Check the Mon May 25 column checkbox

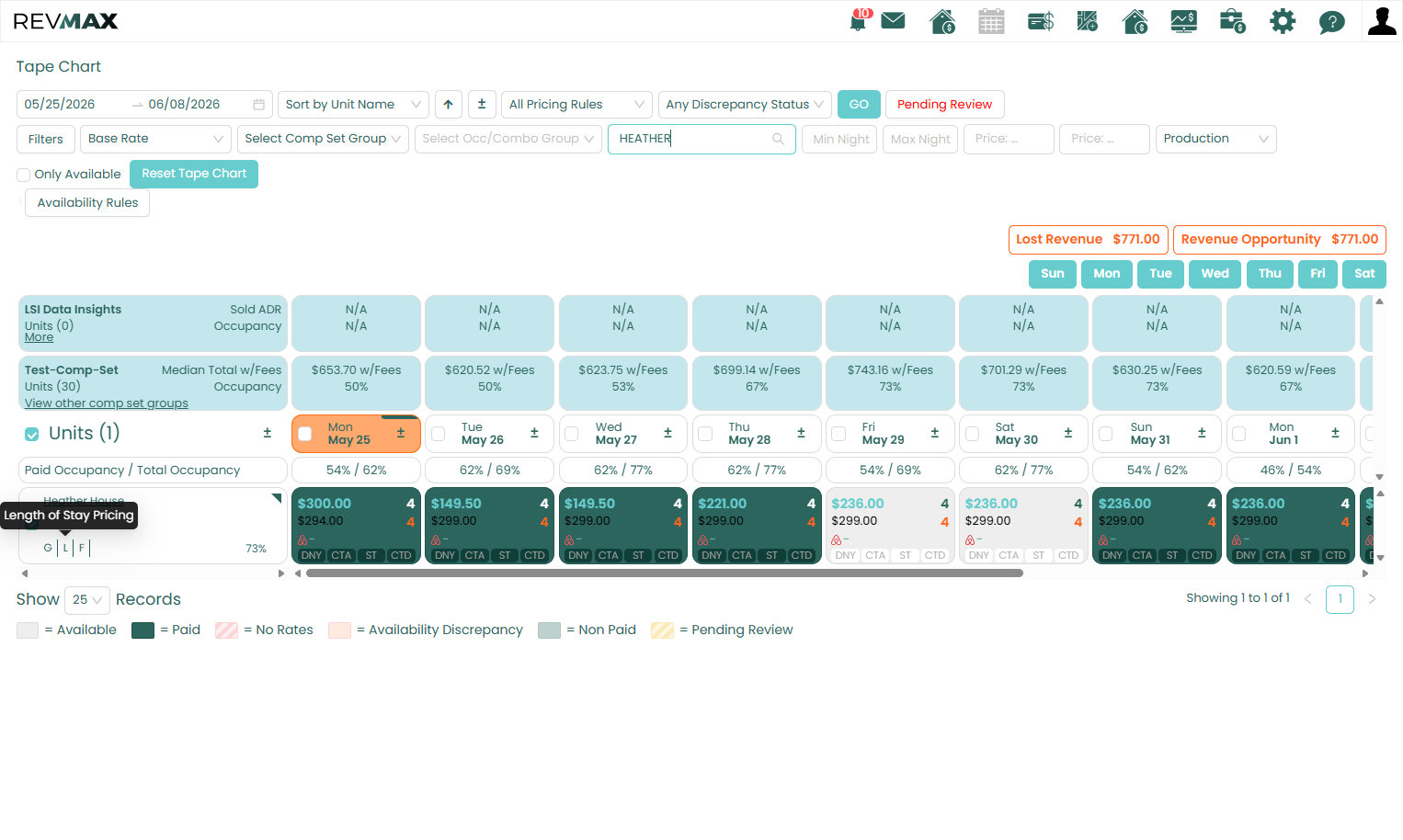tap(305, 434)
